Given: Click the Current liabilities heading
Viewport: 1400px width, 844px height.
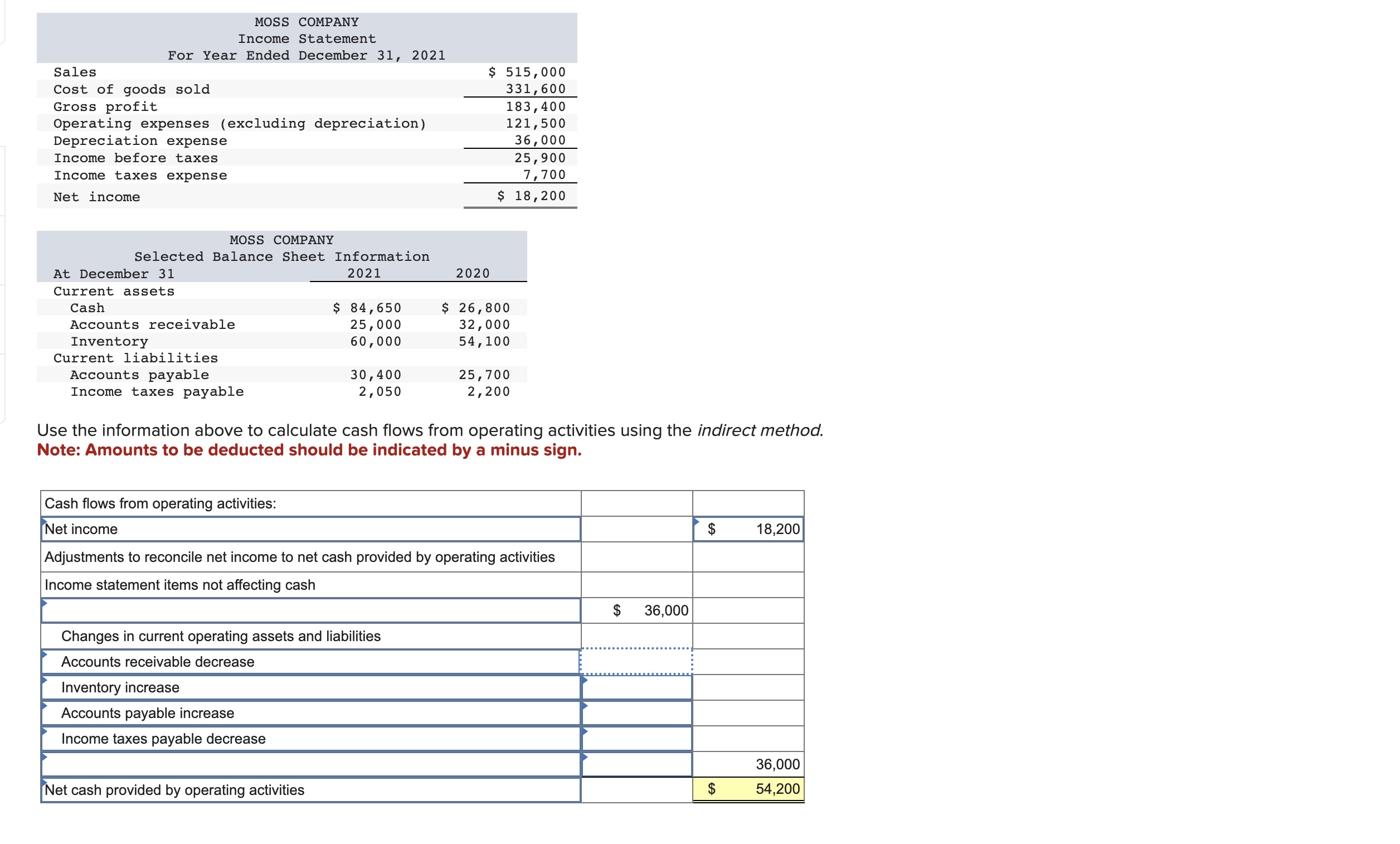Looking at the screenshot, I should click(136, 358).
